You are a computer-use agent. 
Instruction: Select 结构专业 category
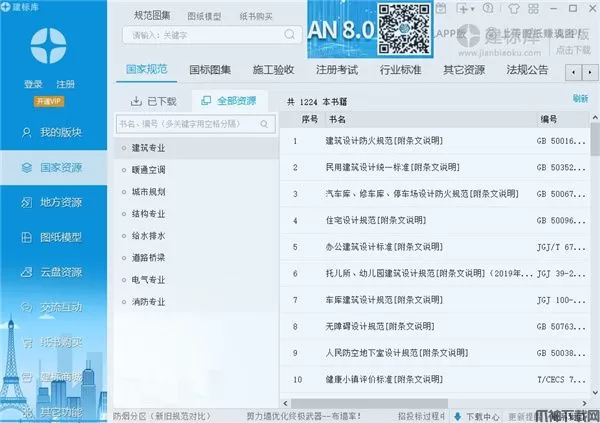196,214
